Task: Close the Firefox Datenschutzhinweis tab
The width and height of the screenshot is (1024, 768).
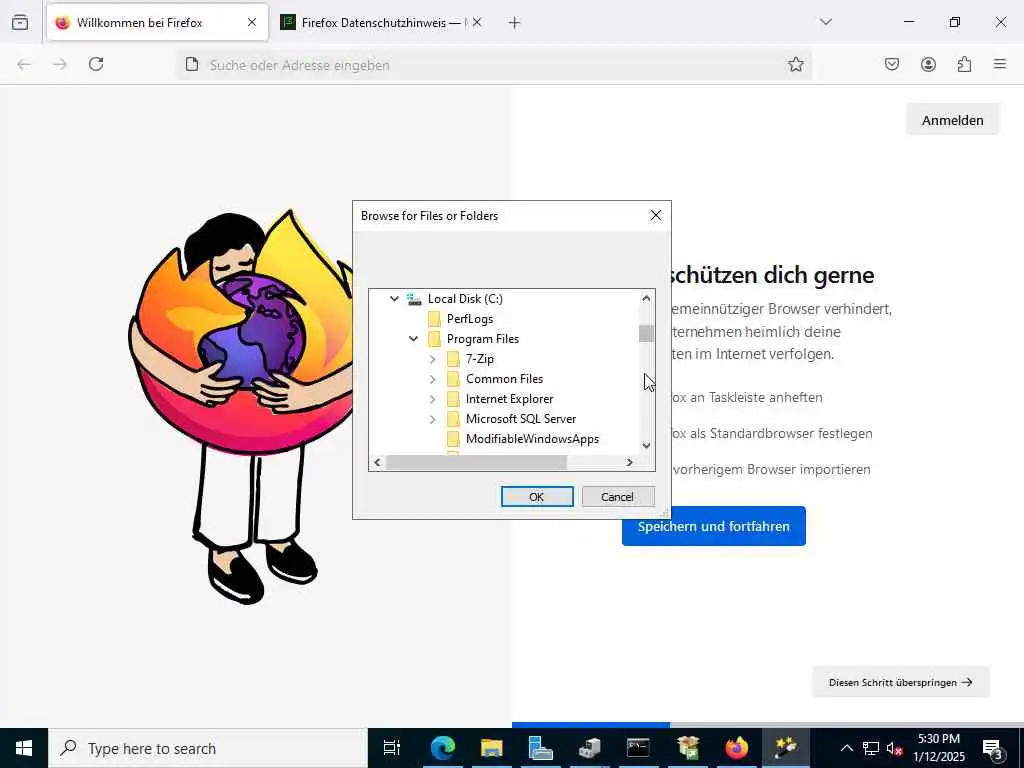Action: click(477, 22)
